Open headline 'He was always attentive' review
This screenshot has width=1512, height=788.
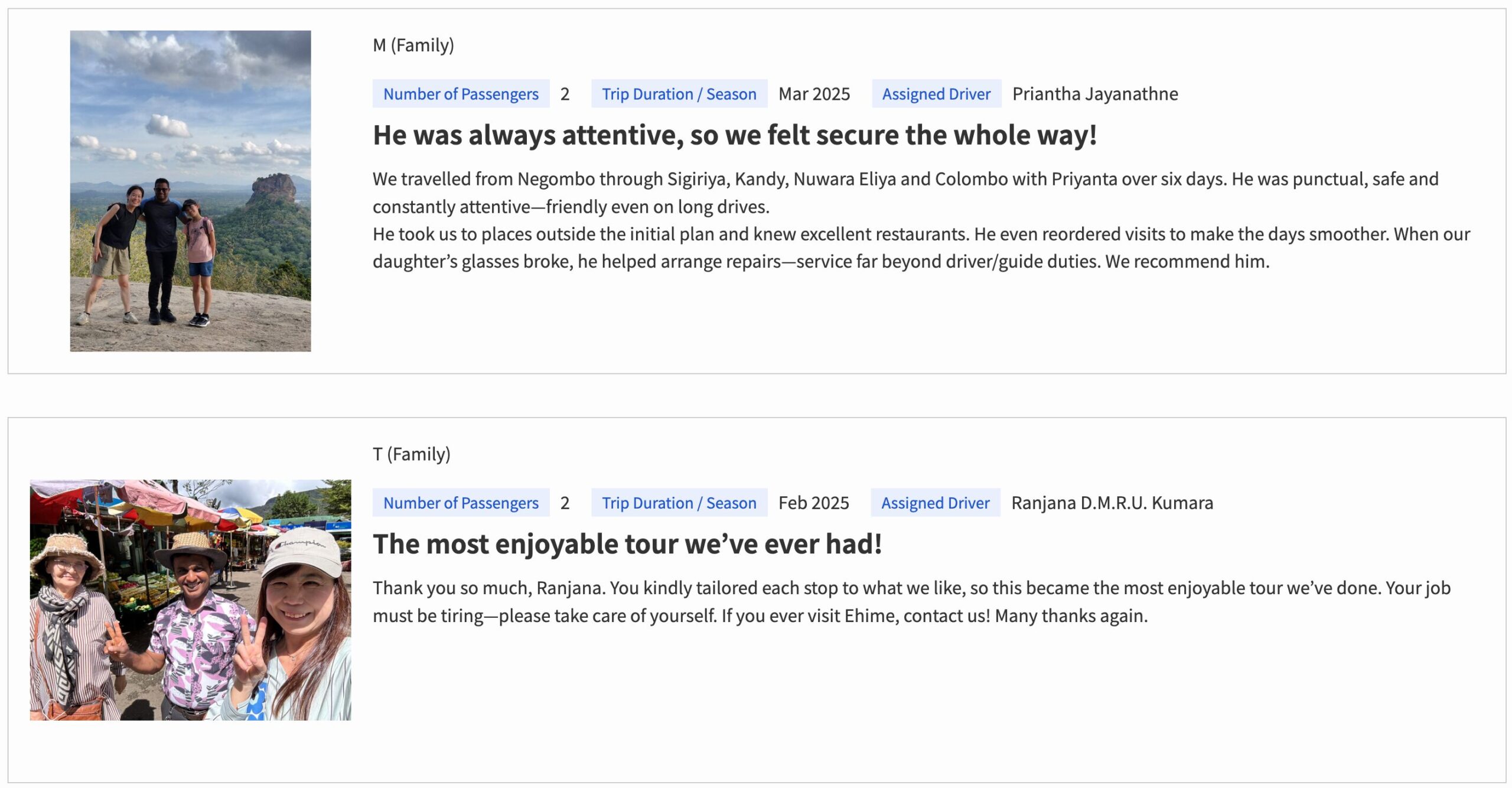point(735,135)
